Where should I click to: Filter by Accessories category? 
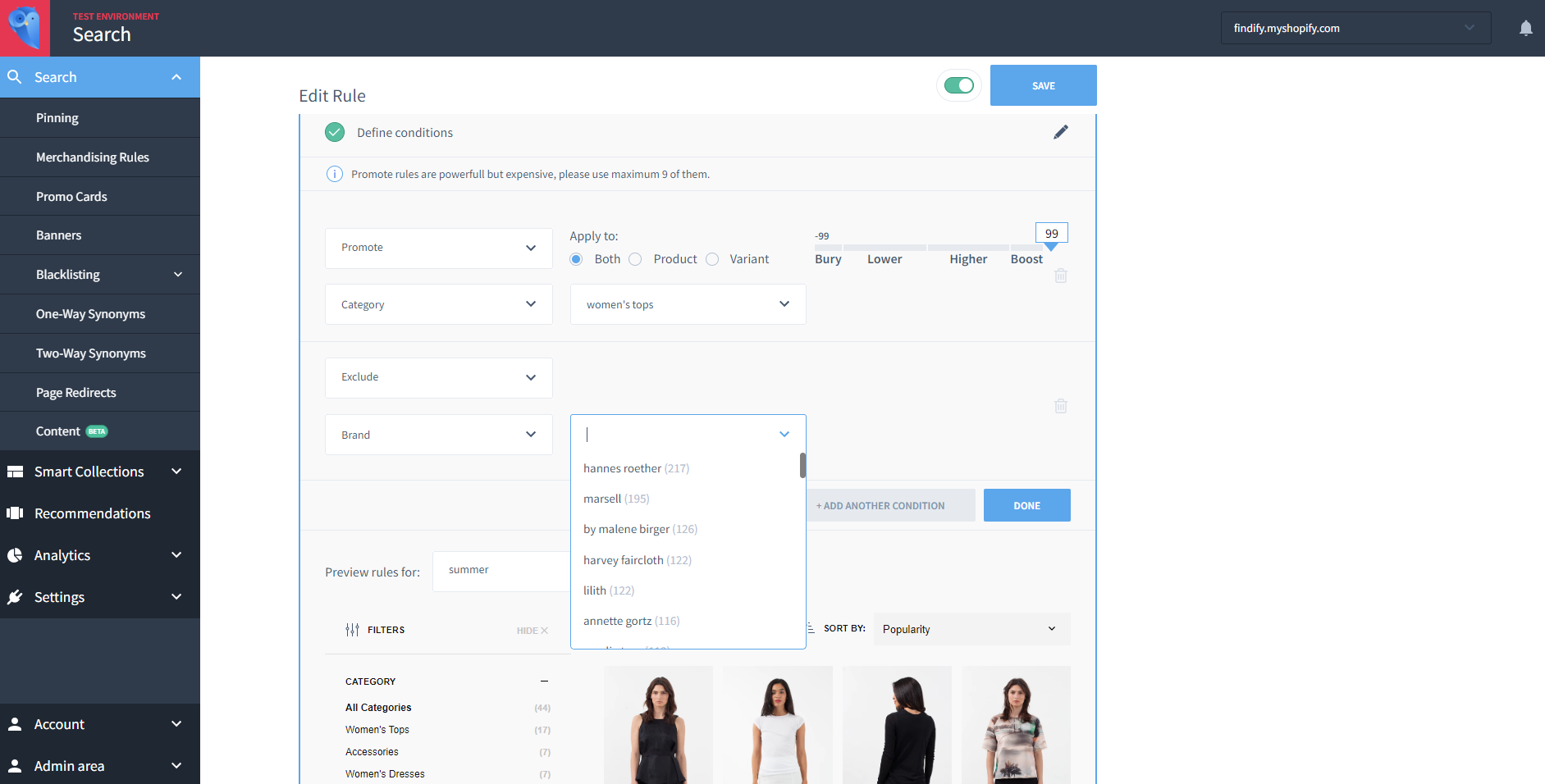coord(372,752)
